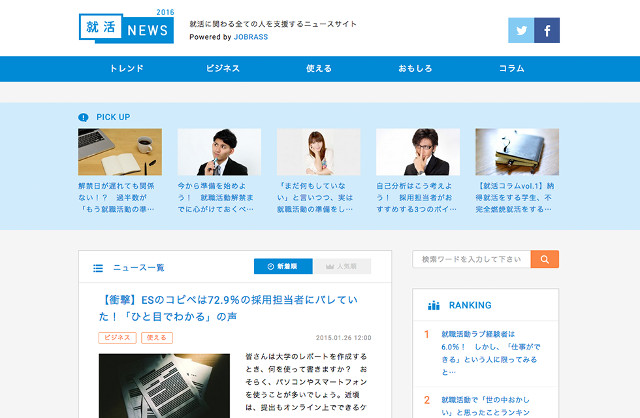Open the JOBRASS link

[251, 37]
